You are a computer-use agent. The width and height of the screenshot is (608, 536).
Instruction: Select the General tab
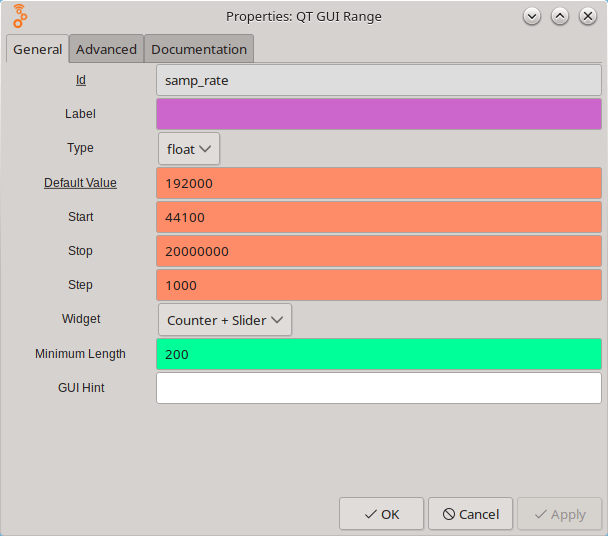[x=38, y=49]
